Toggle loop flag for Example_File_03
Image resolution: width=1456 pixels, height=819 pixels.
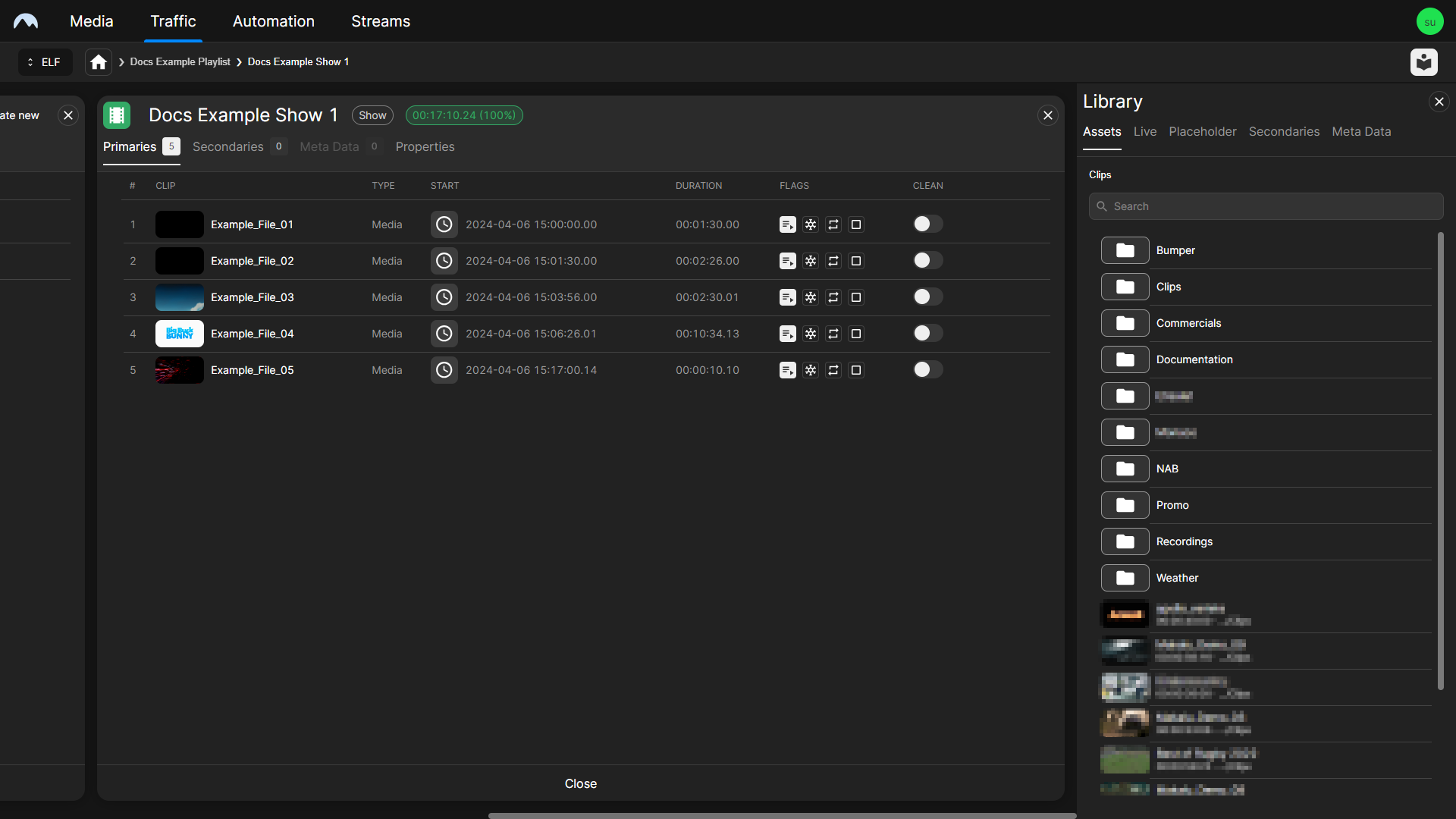tap(833, 297)
